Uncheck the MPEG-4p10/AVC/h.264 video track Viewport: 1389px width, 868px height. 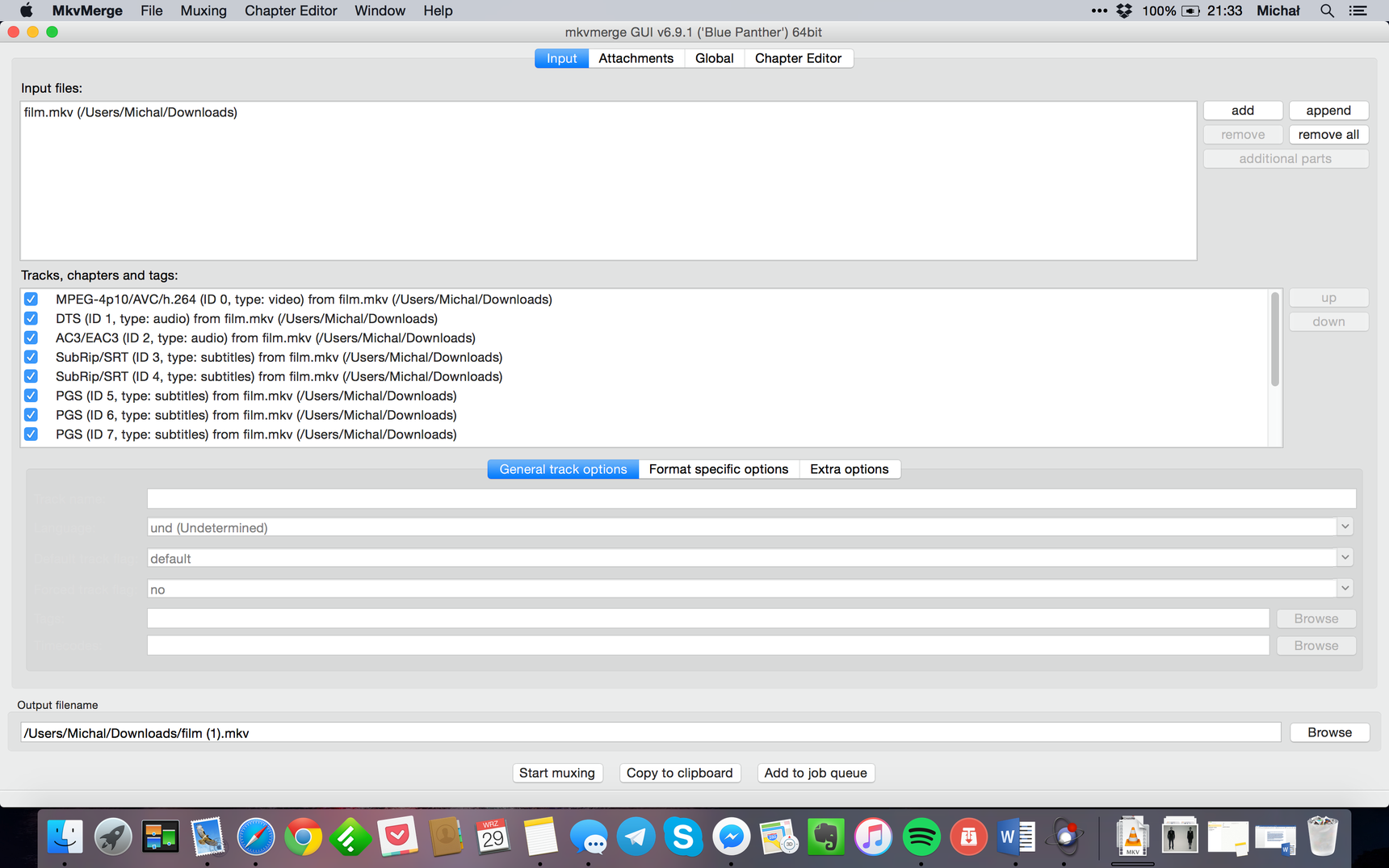coord(31,299)
